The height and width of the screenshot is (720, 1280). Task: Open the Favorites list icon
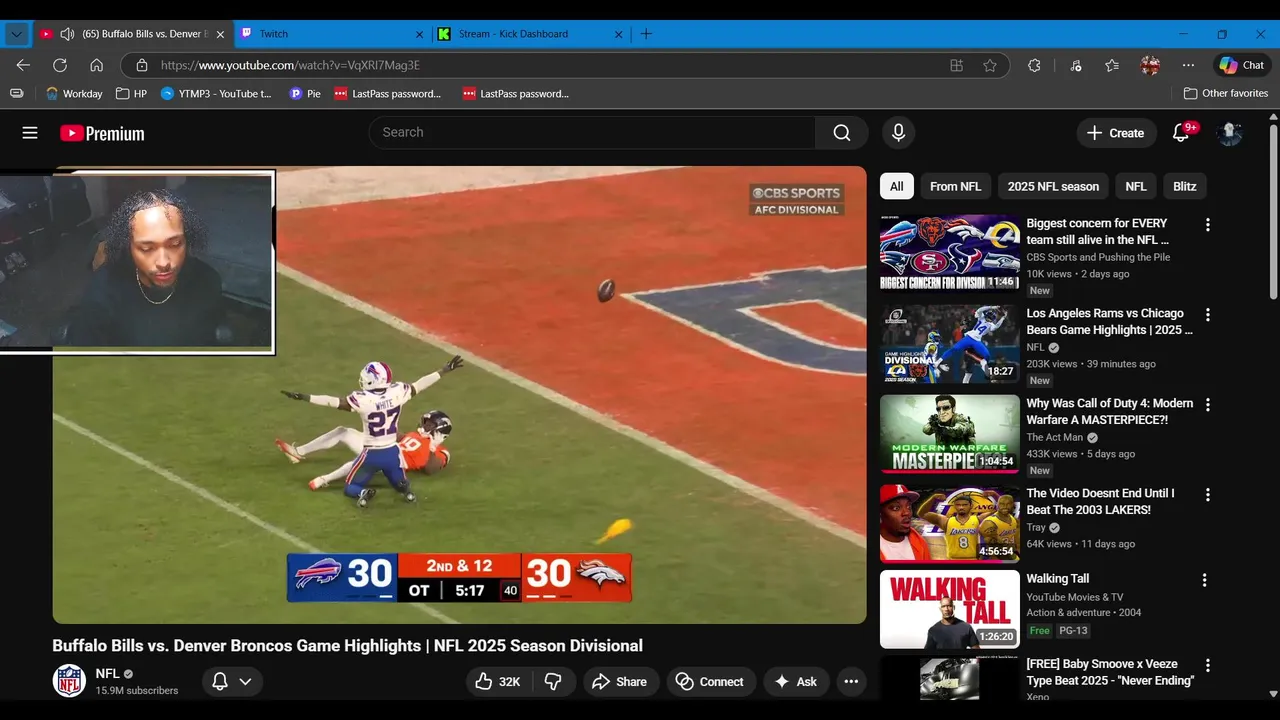(x=1112, y=65)
